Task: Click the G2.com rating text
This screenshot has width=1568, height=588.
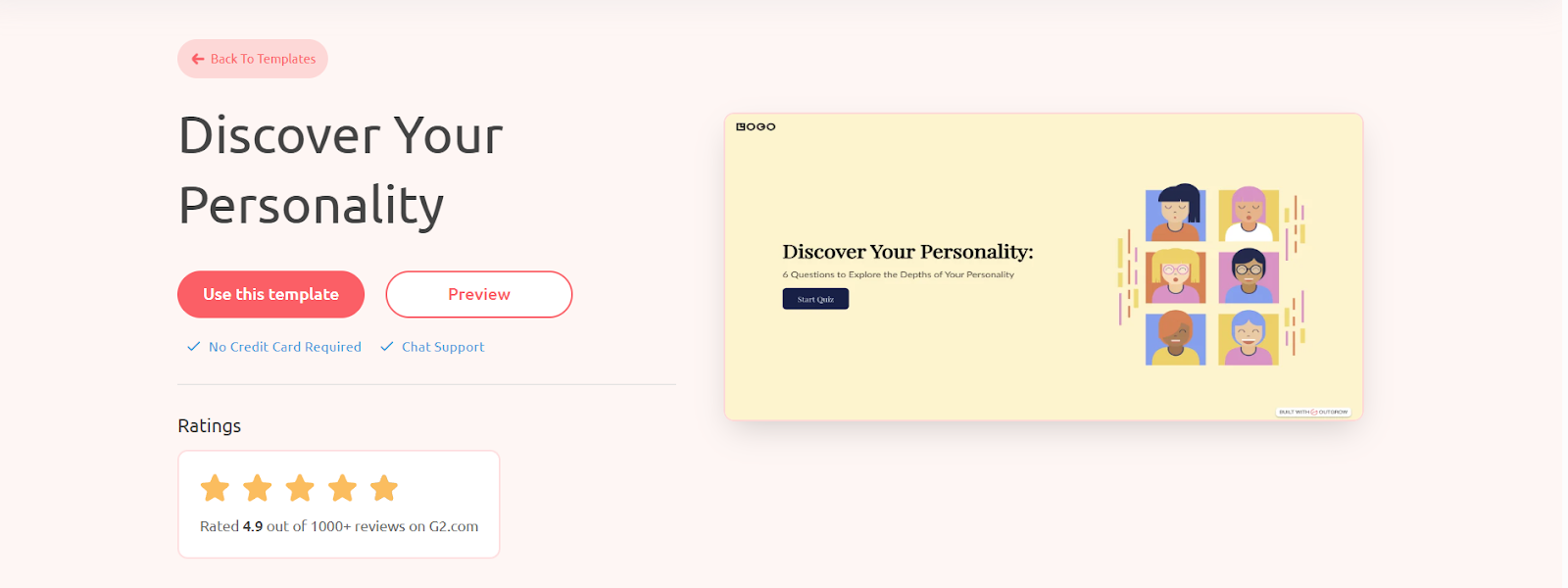Action: (x=339, y=526)
